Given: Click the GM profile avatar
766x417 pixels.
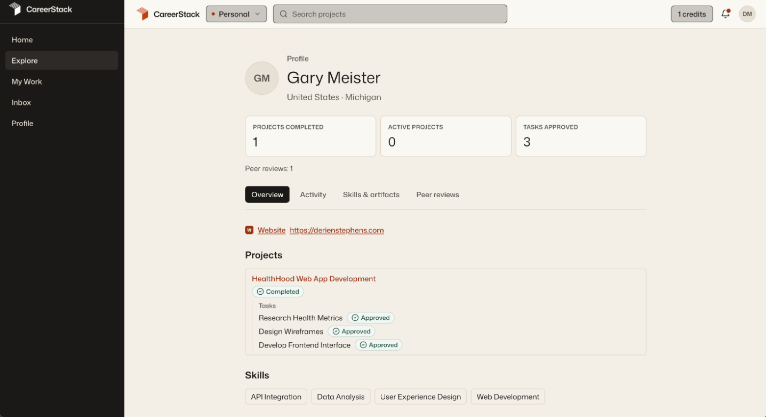Looking at the screenshot, I should tap(262, 78).
